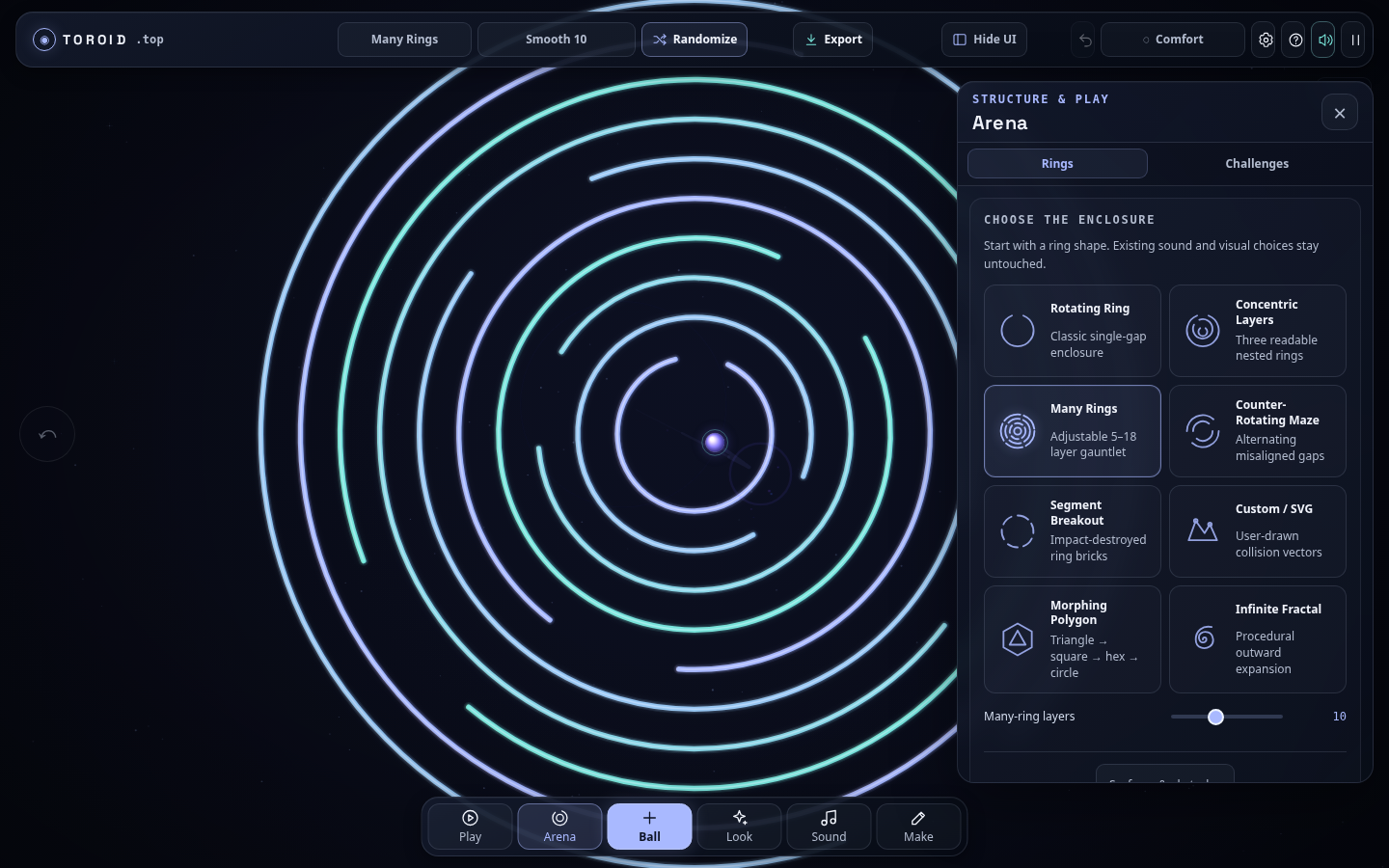This screenshot has width=1389, height=868.
Task: Toggle Comfort mode
Action: tap(1173, 40)
